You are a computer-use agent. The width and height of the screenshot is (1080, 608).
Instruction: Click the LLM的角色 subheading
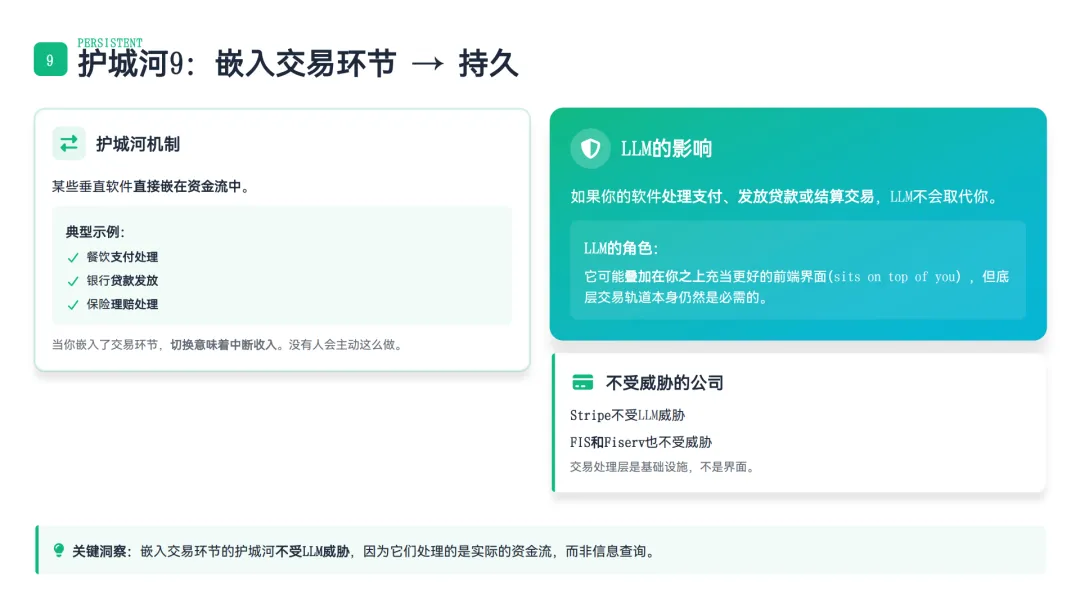pyautogui.click(x=621, y=249)
